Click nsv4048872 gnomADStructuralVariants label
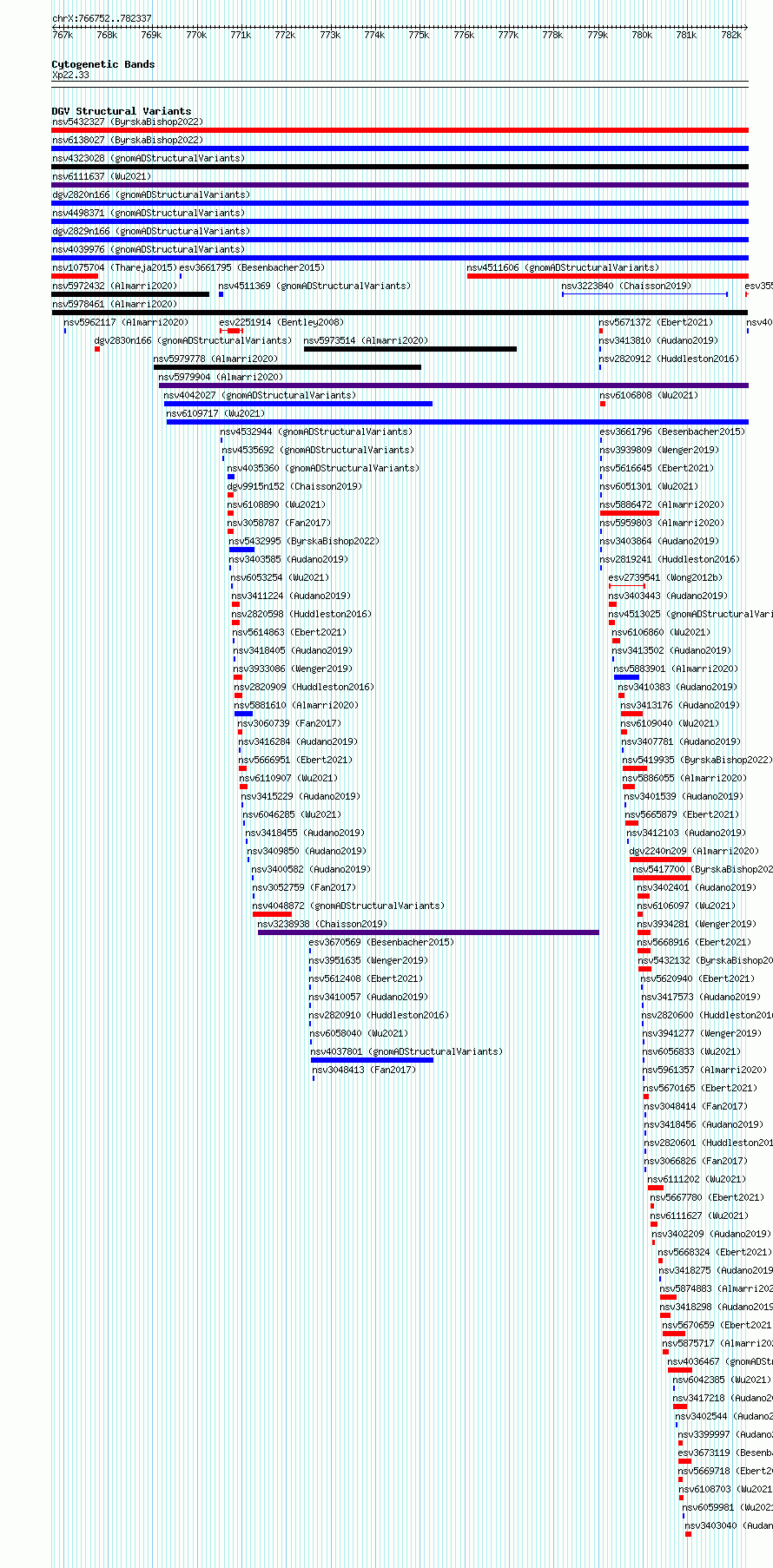This screenshot has height=1568, width=773. click(348, 906)
